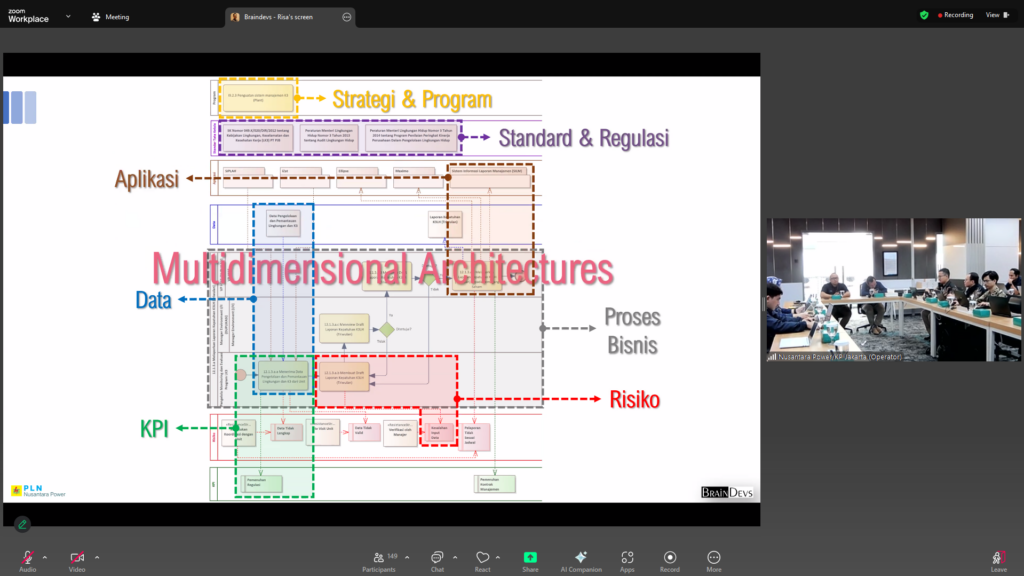This screenshot has height=576, width=1024.
Task: Select the Nusantara Power video thumbnail
Action: tap(894, 290)
